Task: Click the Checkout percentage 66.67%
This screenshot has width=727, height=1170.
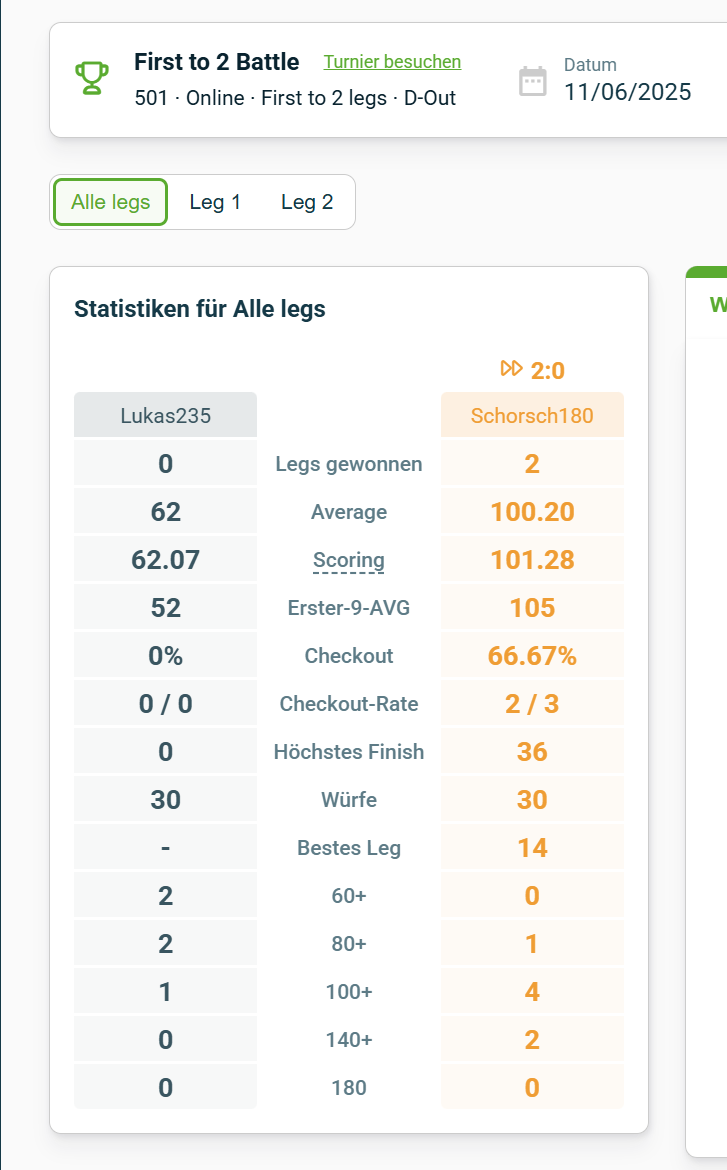Action: tap(532, 655)
